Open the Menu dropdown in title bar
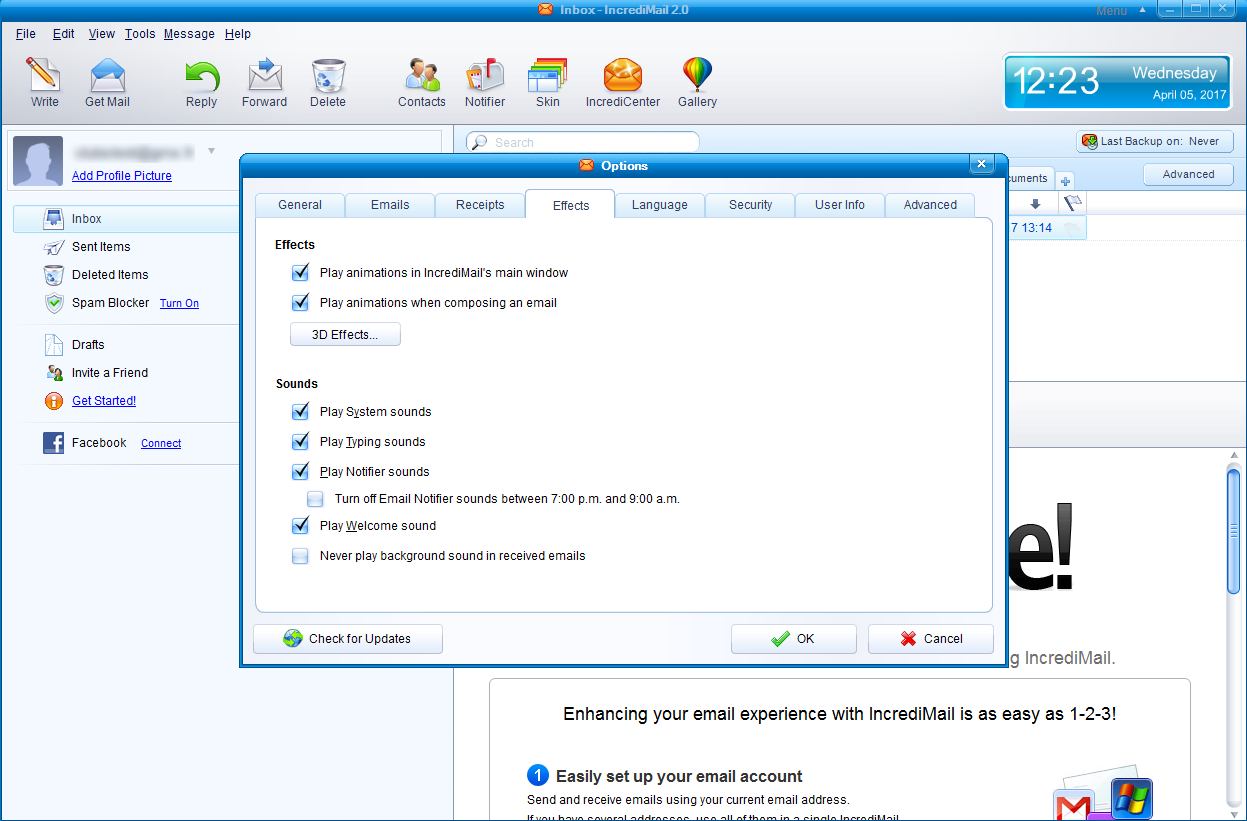The image size is (1247, 821). pos(1118,11)
